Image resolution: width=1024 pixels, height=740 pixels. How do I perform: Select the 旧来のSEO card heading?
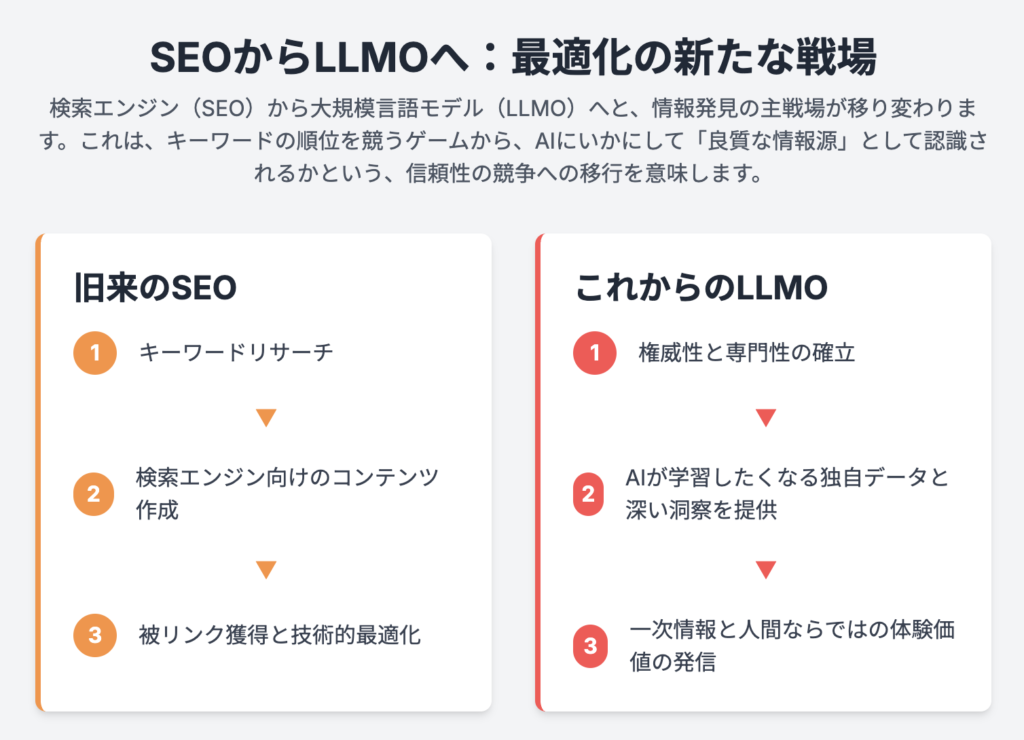pos(155,287)
